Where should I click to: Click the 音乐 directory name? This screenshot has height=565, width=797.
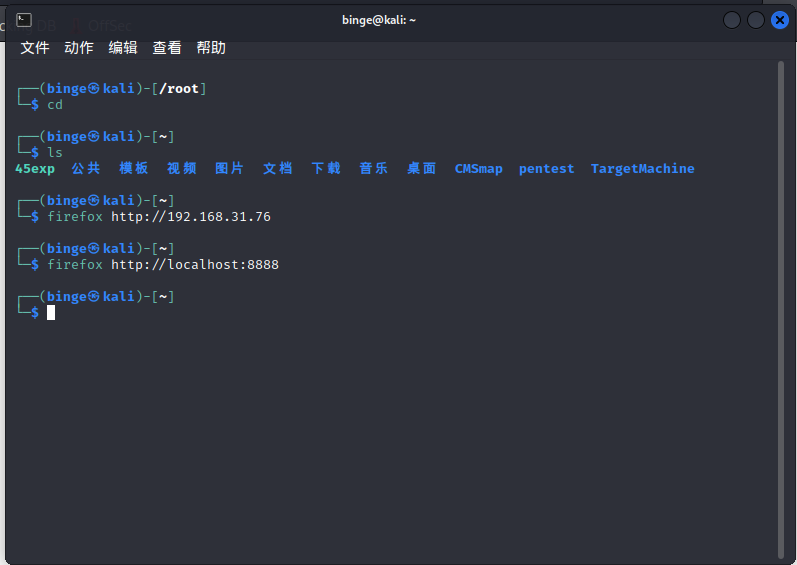374,168
